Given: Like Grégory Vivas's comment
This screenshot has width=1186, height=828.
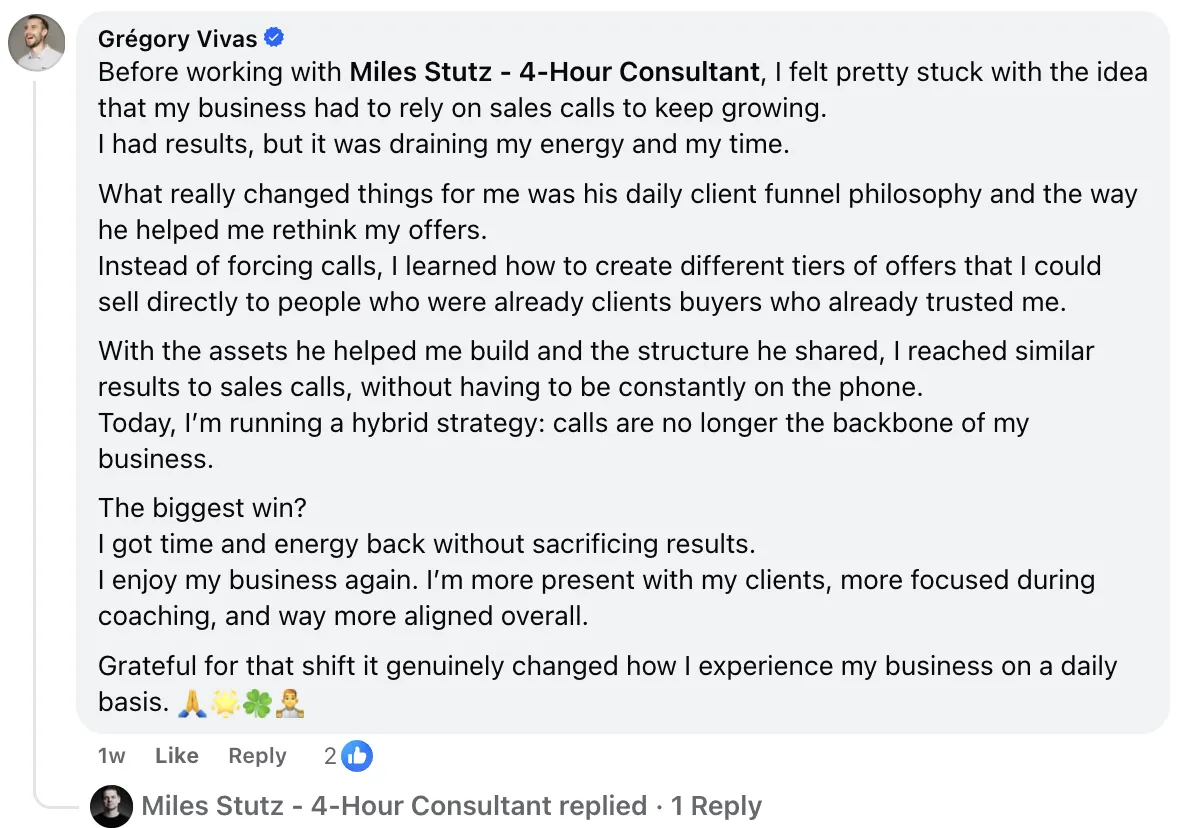Looking at the screenshot, I should point(177,756).
